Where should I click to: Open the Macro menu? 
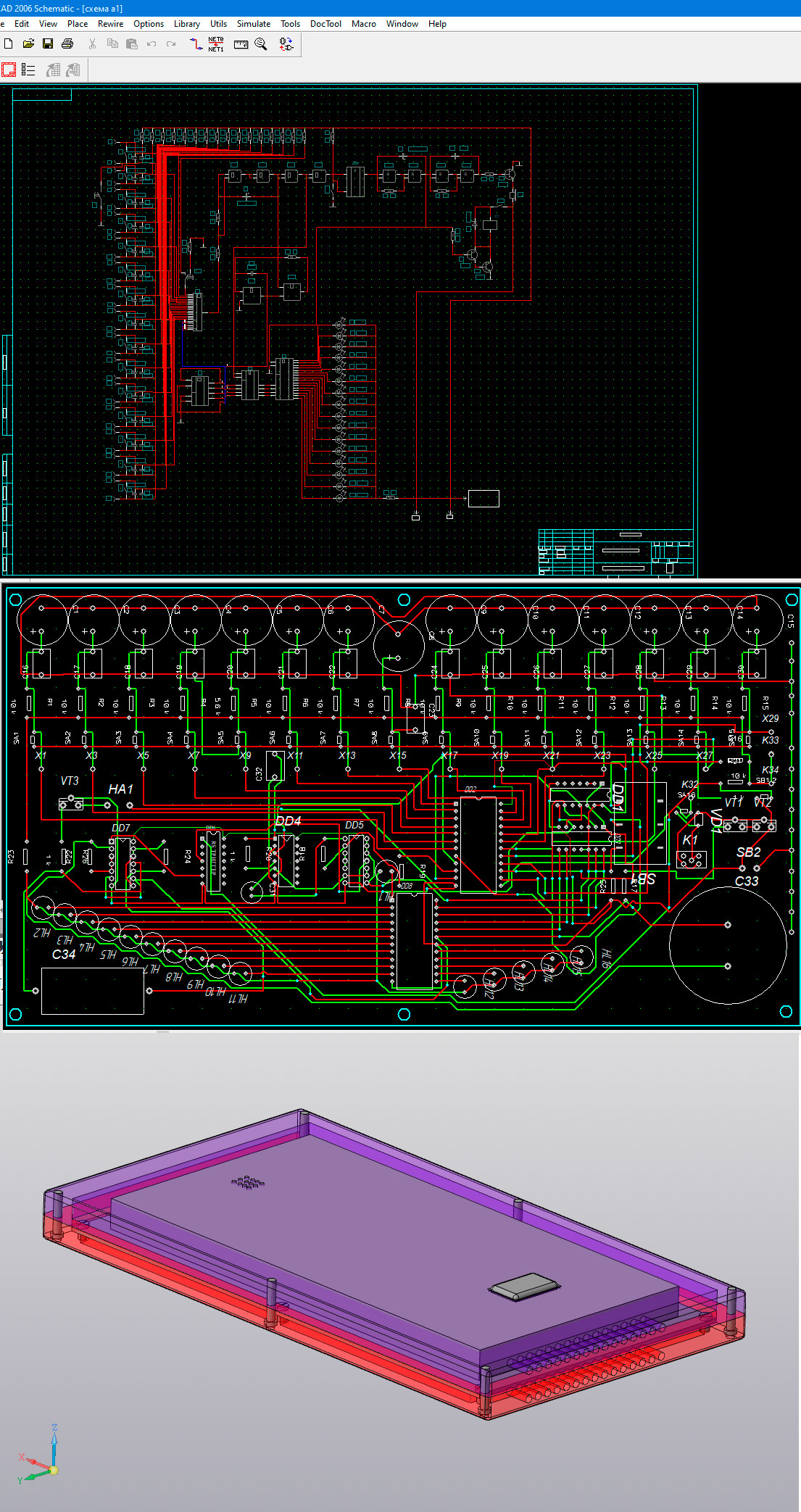364,24
